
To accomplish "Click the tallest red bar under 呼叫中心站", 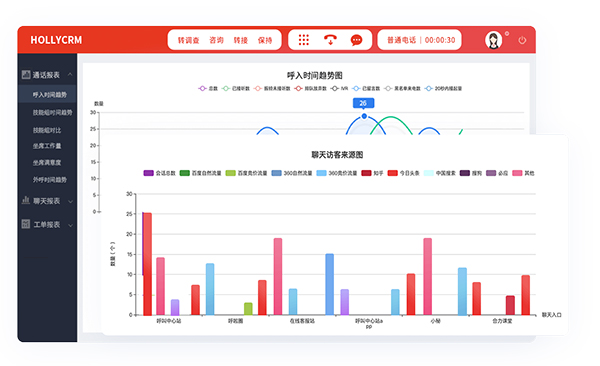I will pos(147,264).
